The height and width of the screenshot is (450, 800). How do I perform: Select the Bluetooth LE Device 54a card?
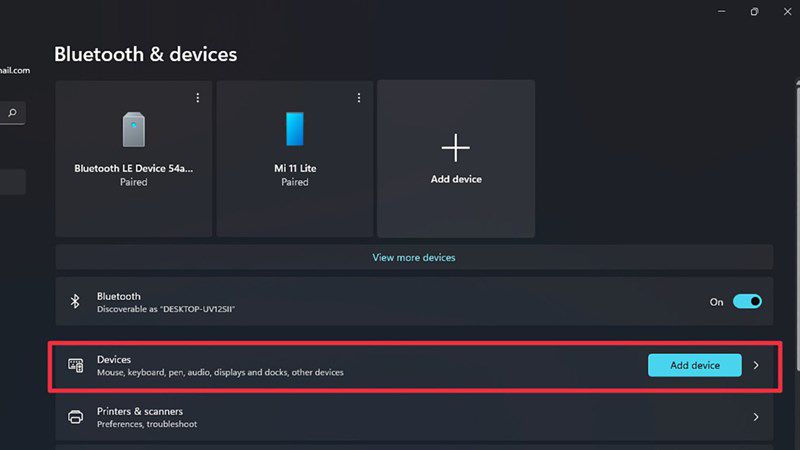point(134,159)
